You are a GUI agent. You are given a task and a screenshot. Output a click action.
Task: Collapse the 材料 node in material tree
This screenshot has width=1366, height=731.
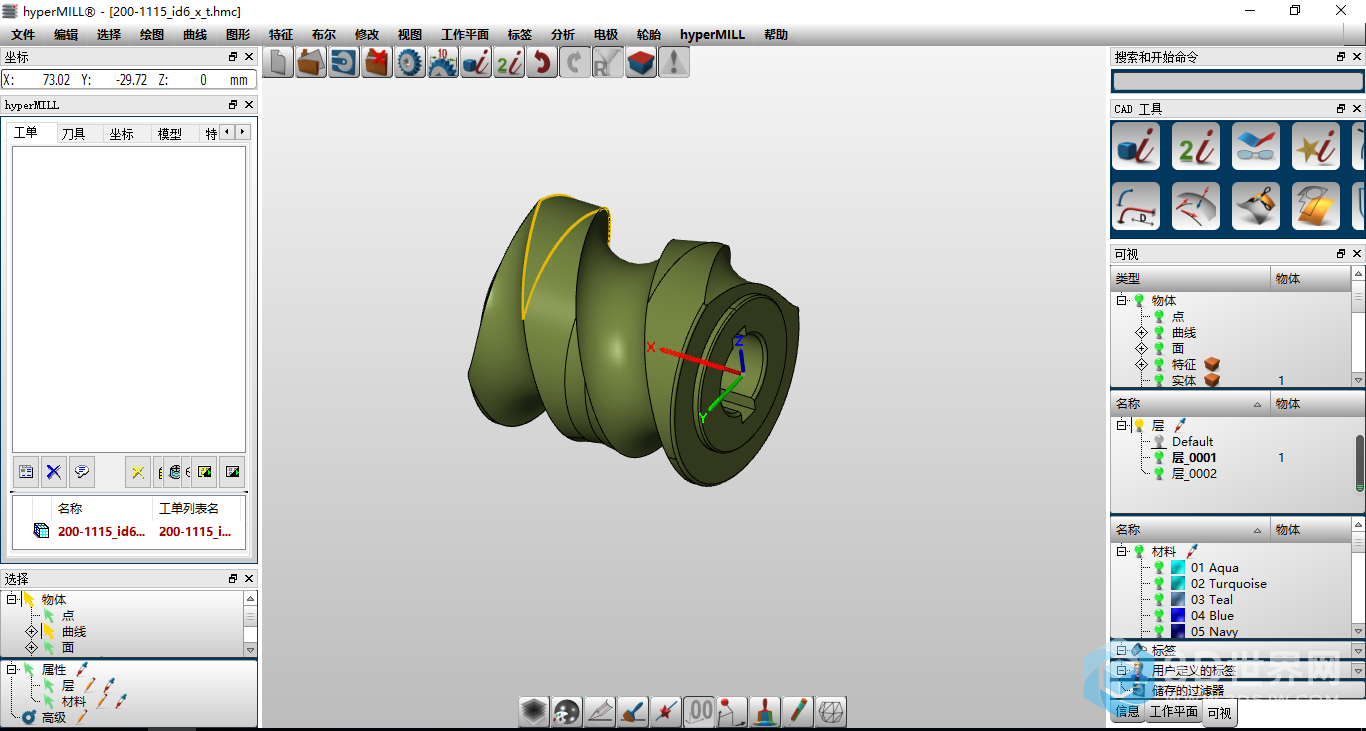pyautogui.click(x=1122, y=551)
